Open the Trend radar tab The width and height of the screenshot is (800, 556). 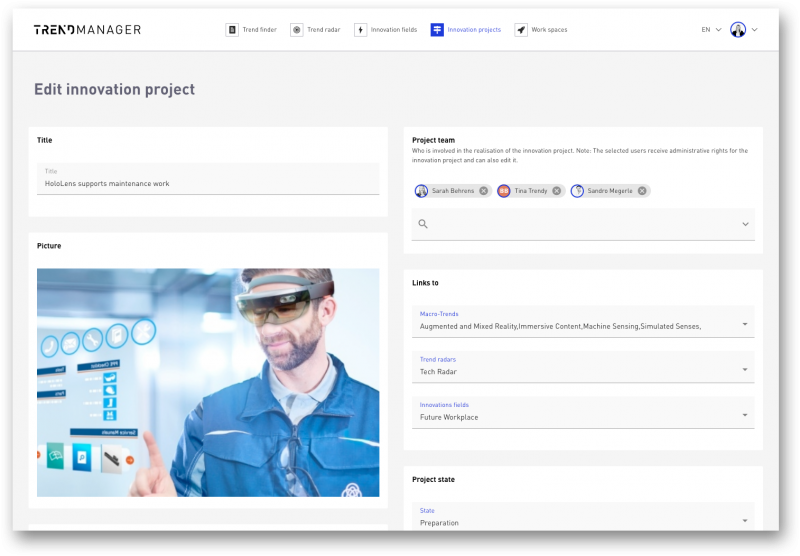pyautogui.click(x=315, y=30)
